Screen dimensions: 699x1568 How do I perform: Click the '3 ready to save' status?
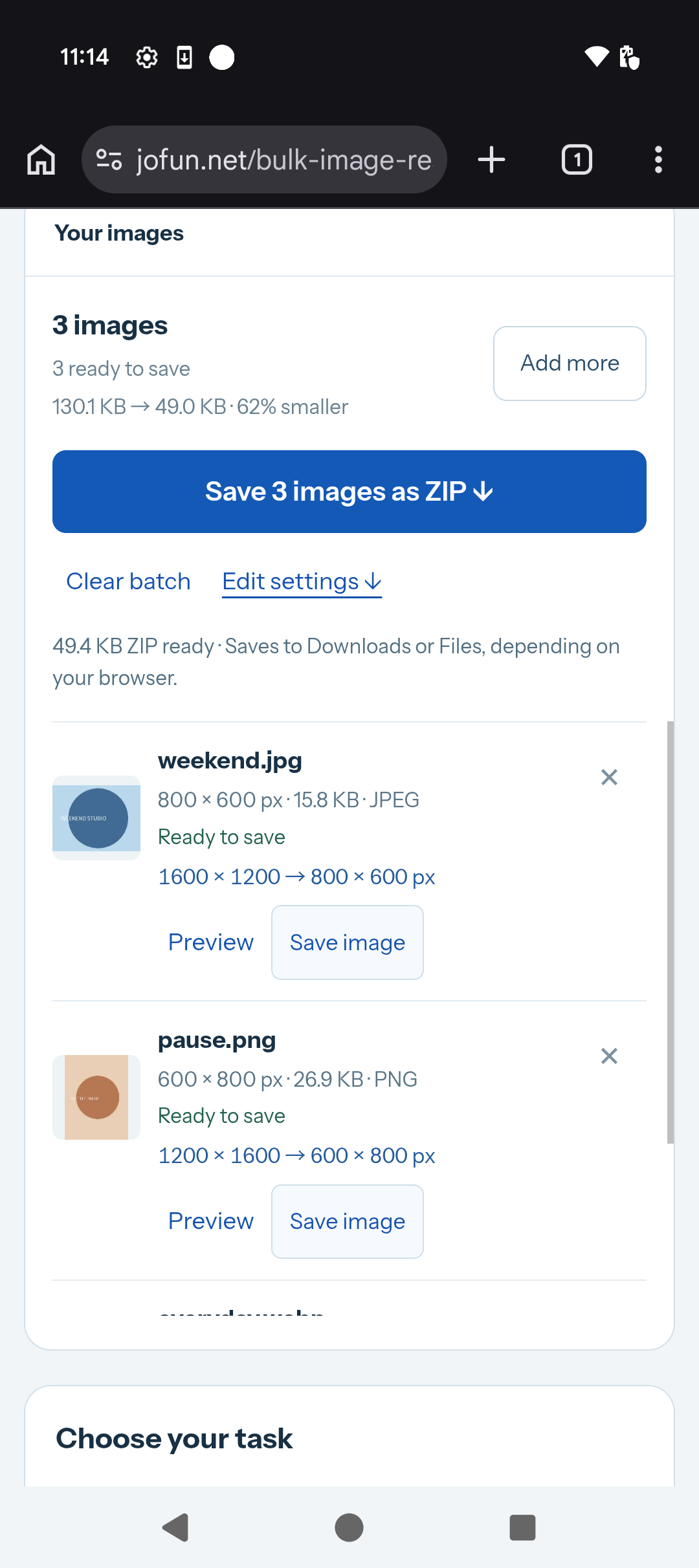pos(121,369)
